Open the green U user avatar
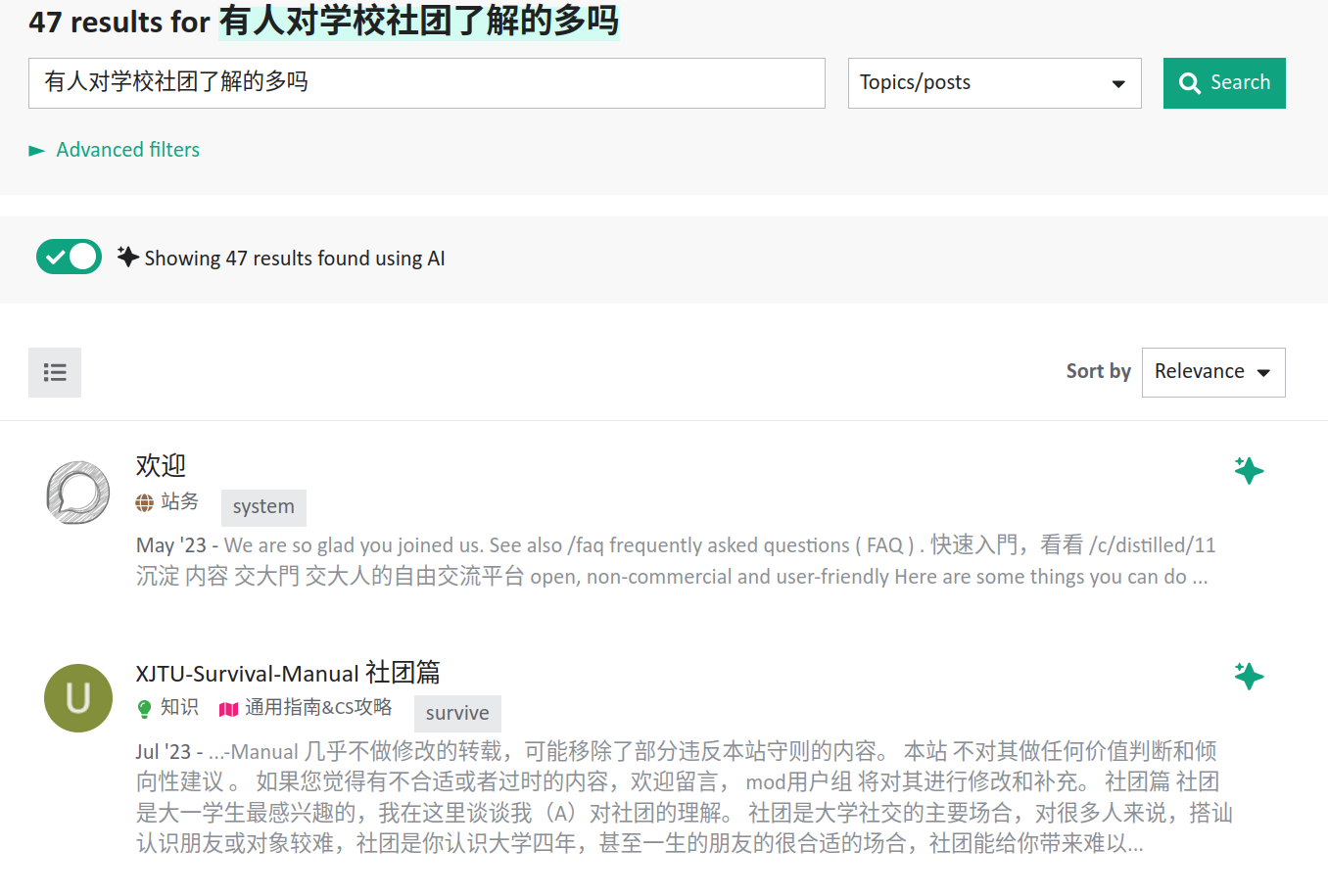Viewport: 1328px width, 896px height. coord(78,698)
